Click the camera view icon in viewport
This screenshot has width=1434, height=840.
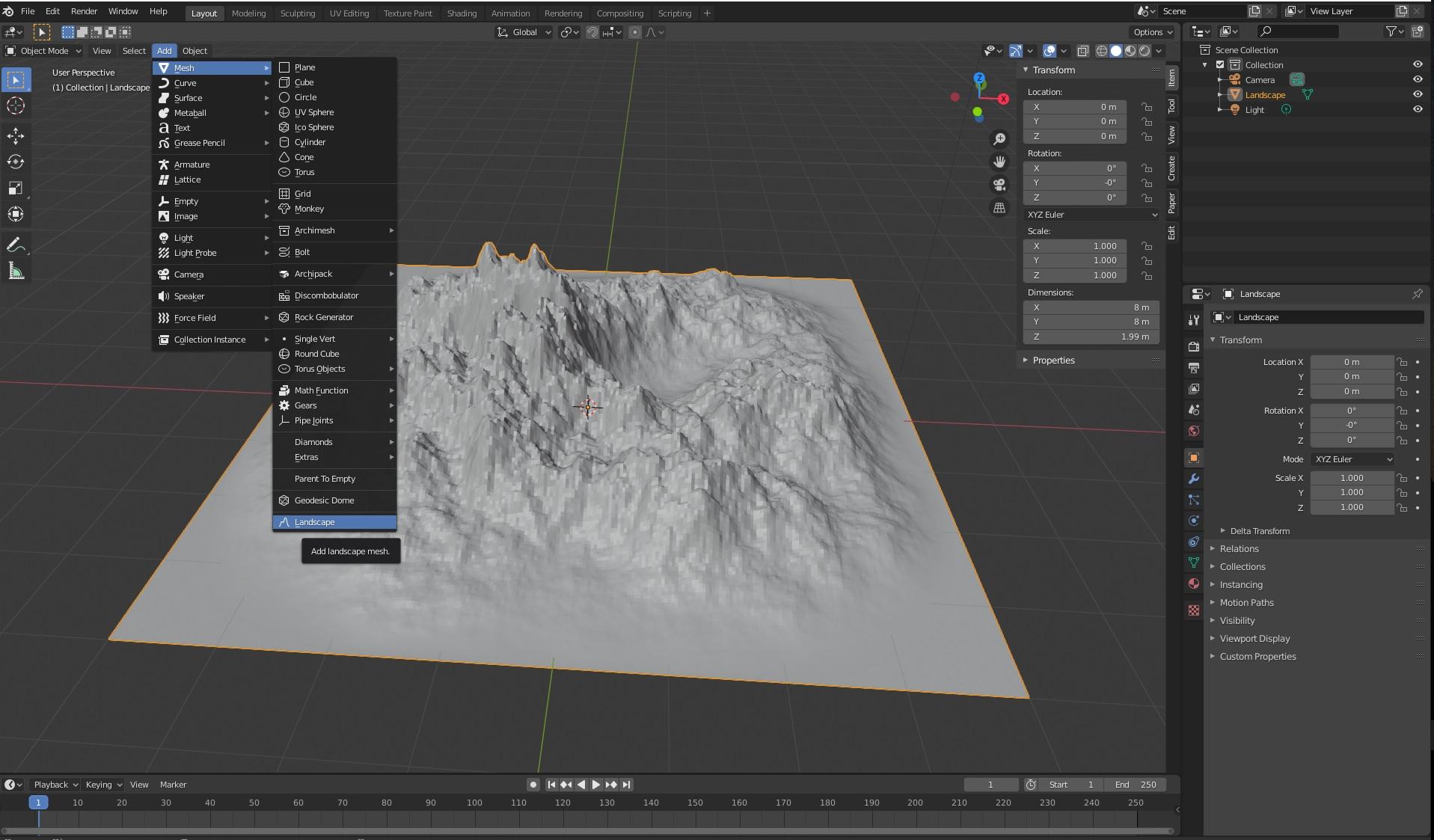click(999, 185)
